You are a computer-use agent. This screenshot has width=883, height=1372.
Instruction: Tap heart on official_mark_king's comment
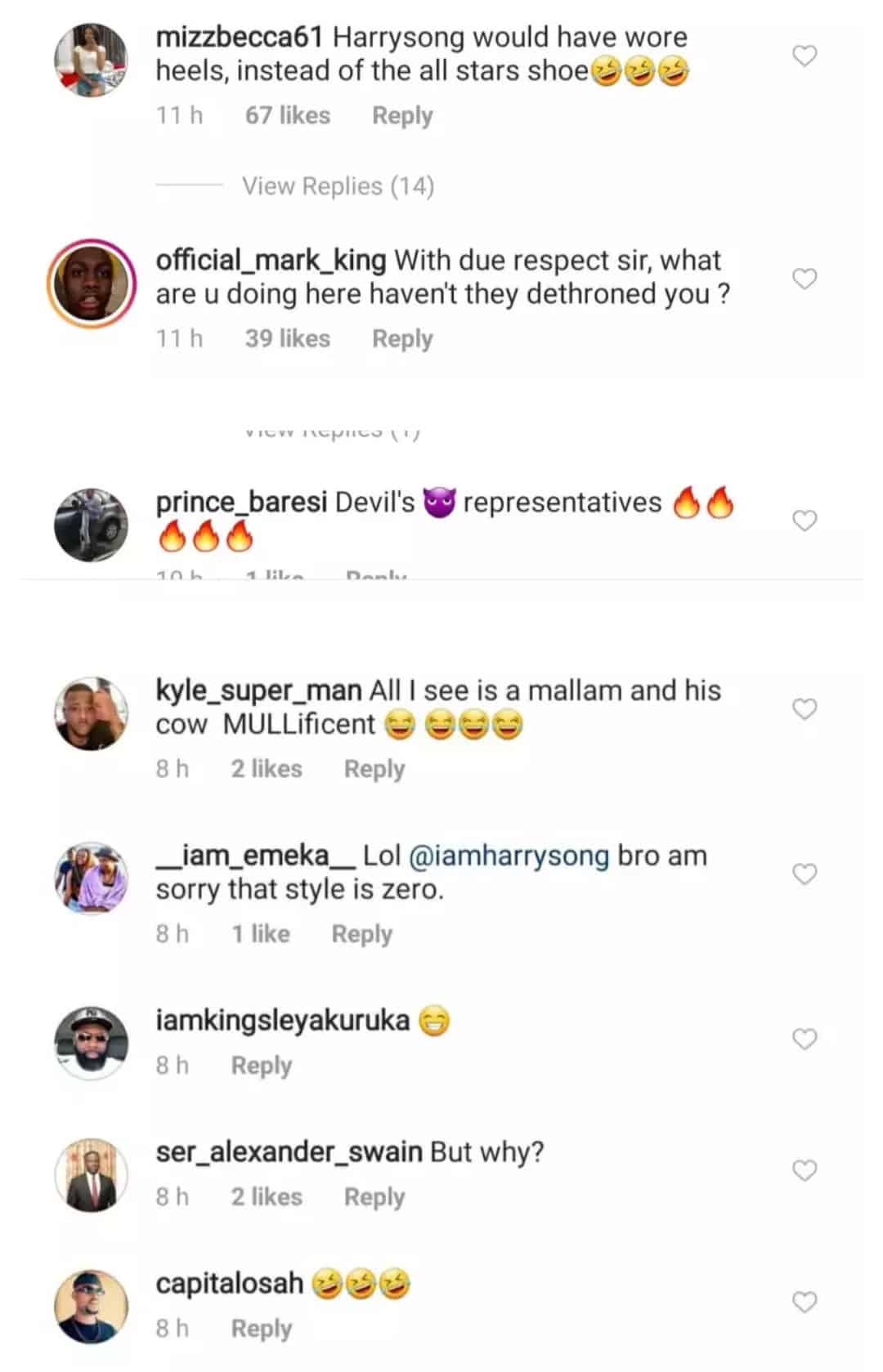805,279
